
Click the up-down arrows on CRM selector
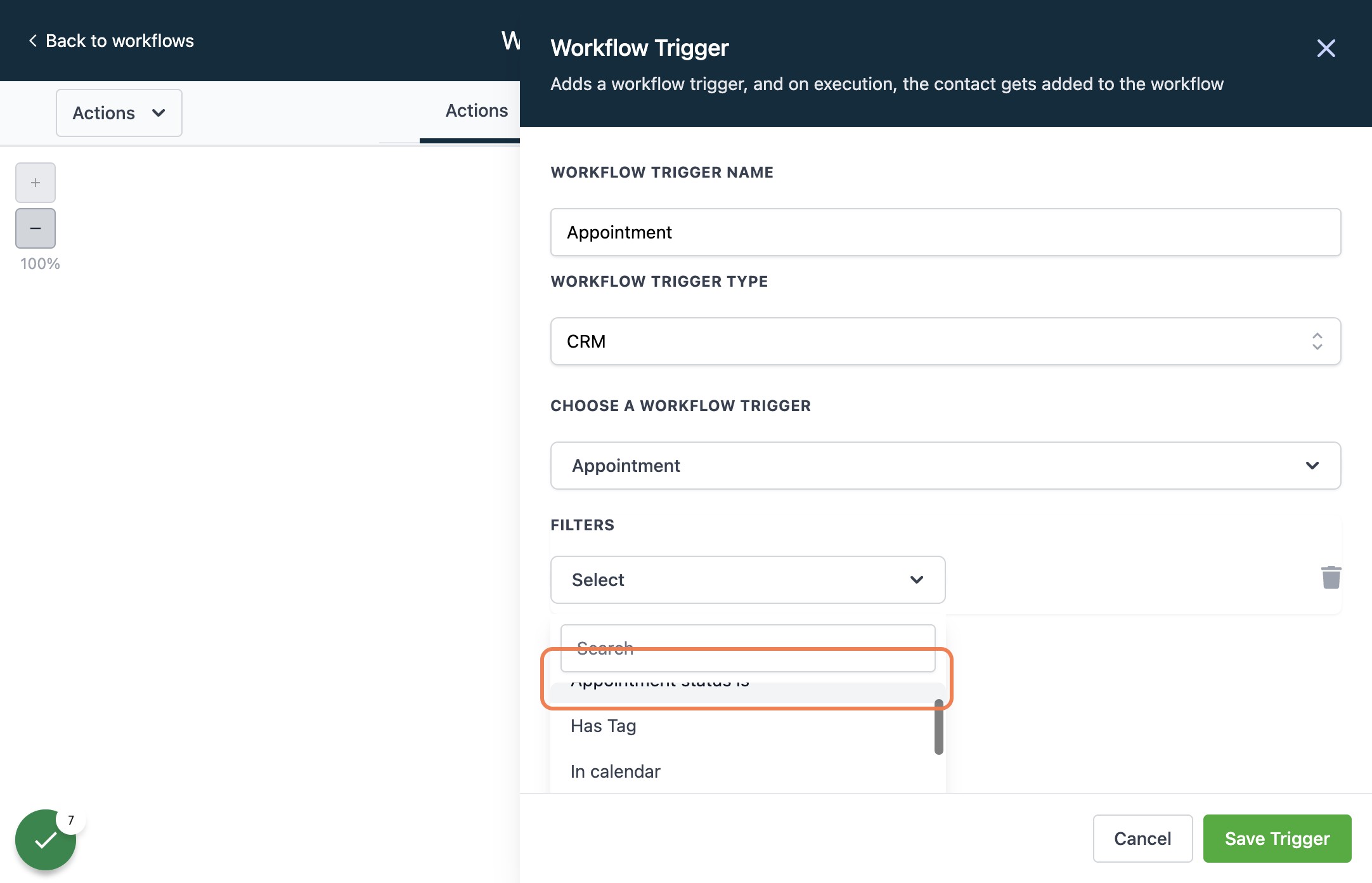coord(1317,341)
